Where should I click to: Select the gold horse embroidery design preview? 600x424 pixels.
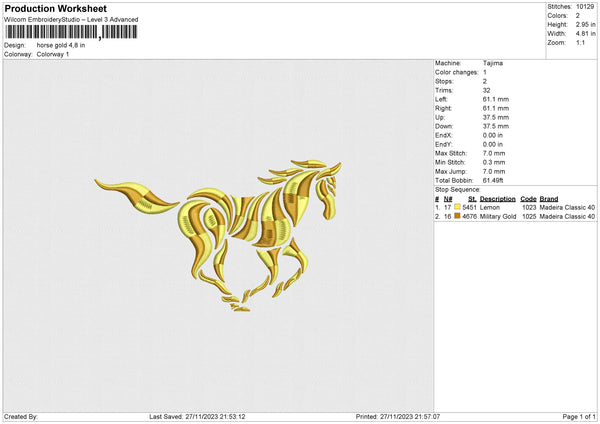click(218, 235)
